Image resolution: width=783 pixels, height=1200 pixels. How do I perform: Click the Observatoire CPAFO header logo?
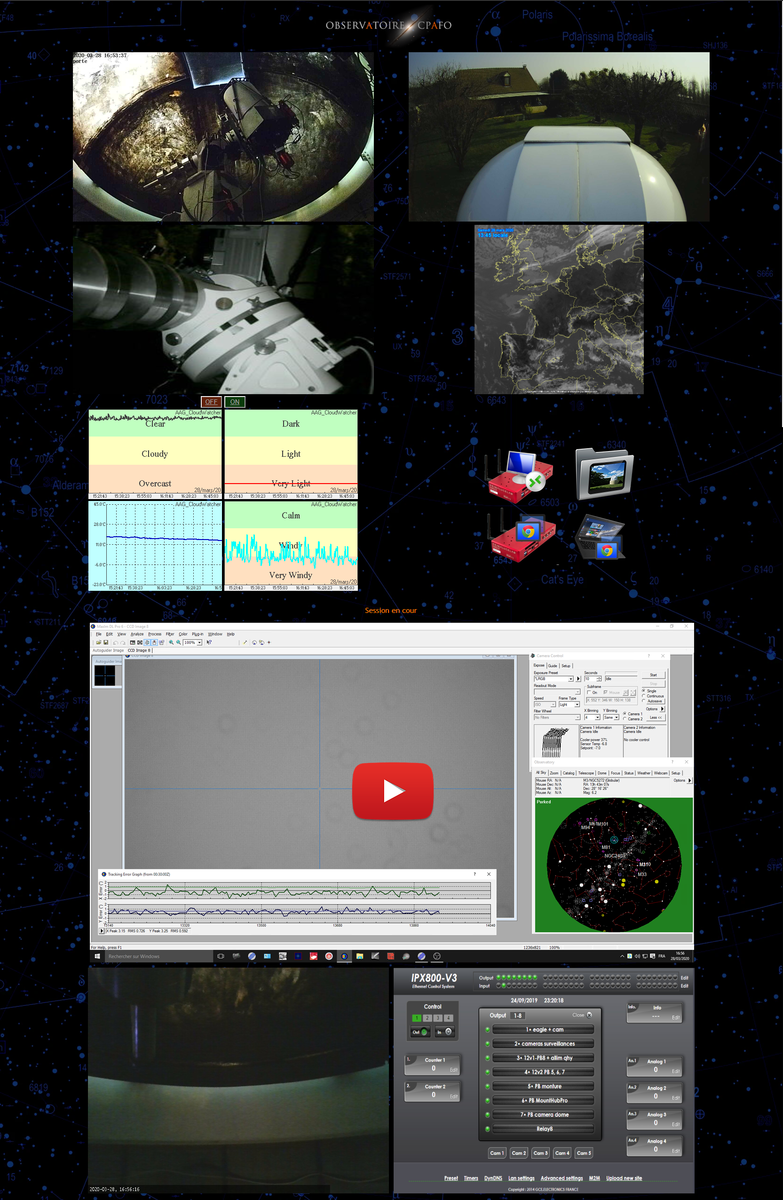390,23
